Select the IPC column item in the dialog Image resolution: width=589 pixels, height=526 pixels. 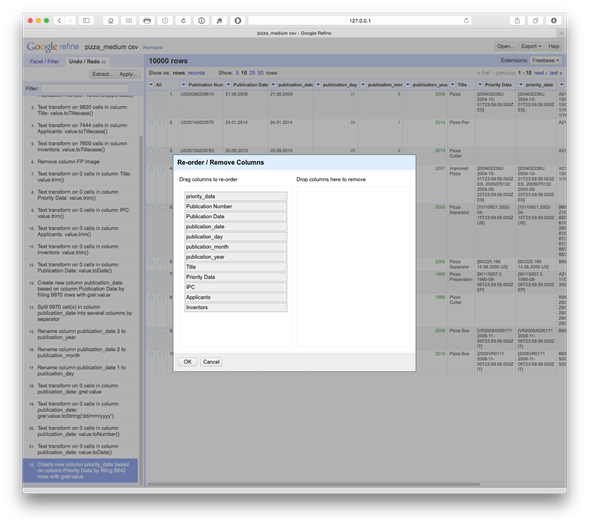pos(236,287)
